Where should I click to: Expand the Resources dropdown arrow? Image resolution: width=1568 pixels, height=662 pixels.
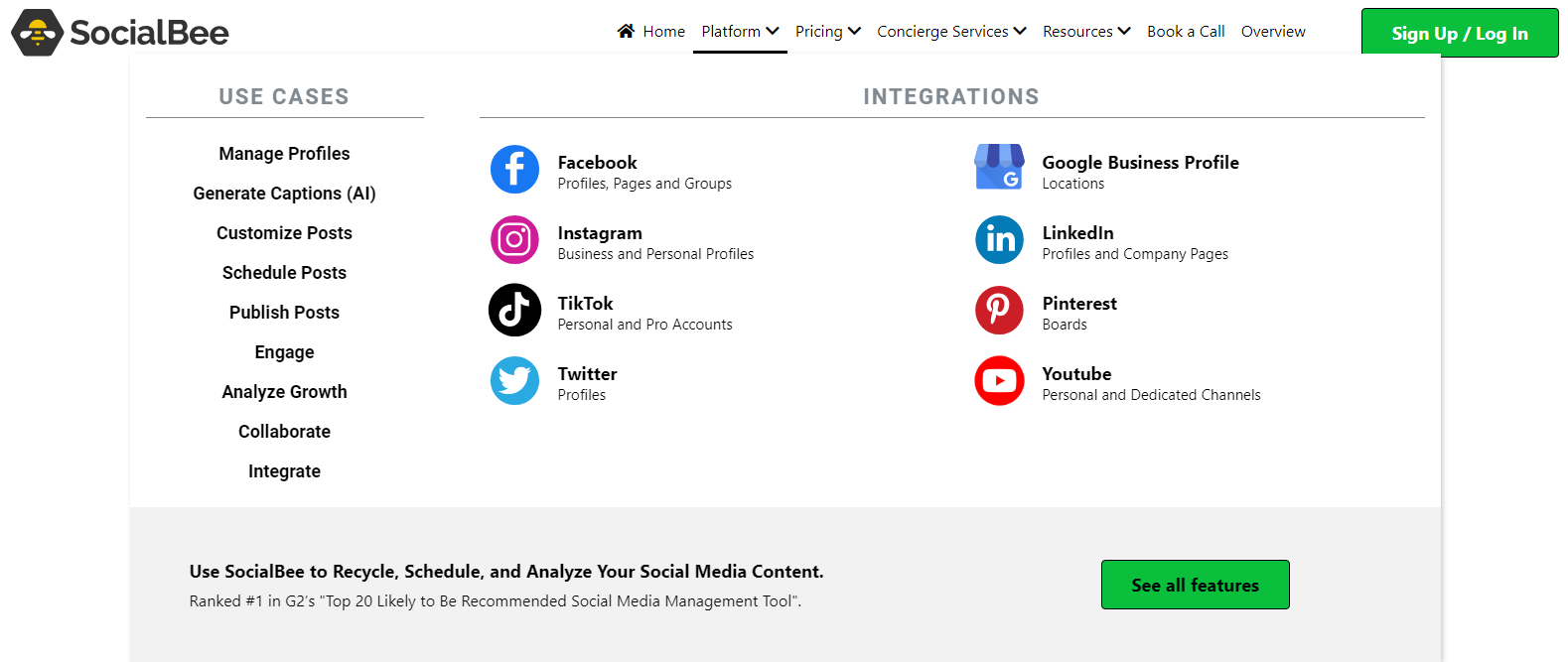(1124, 31)
